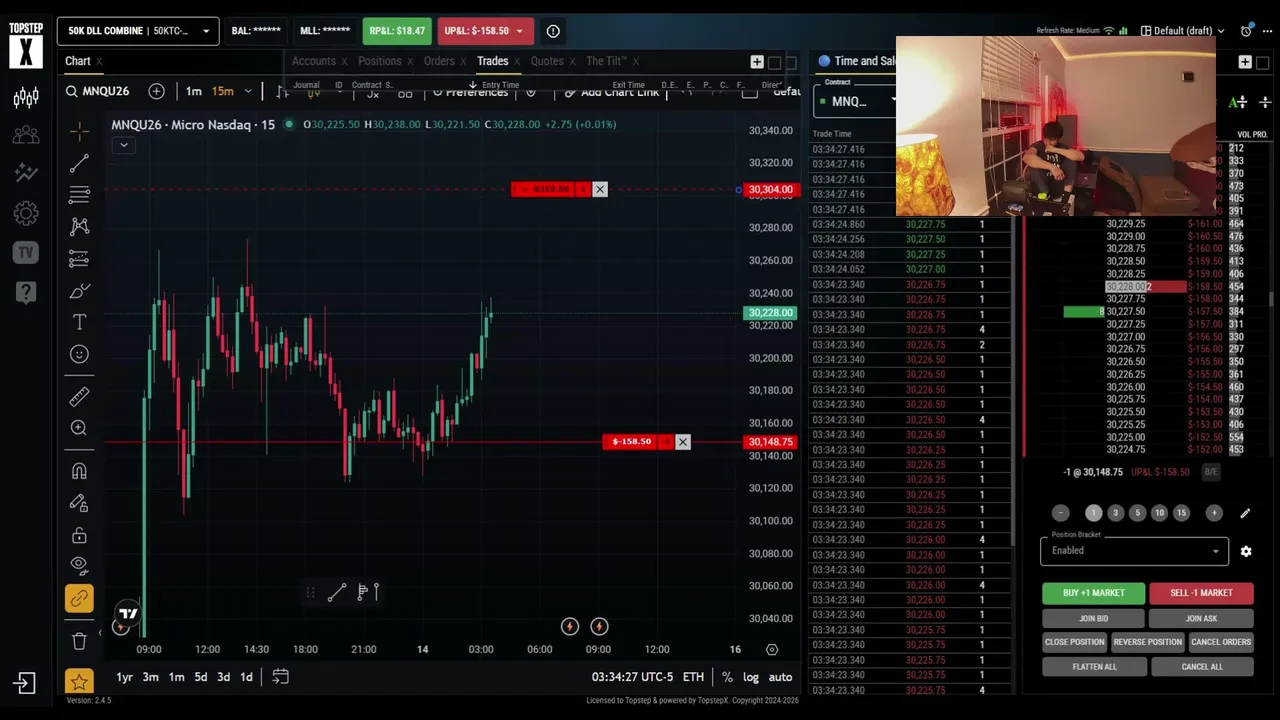Select the XABCD pattern tool
The height and width of the screenshot is (720, 1280).
[x=80, y=227]
